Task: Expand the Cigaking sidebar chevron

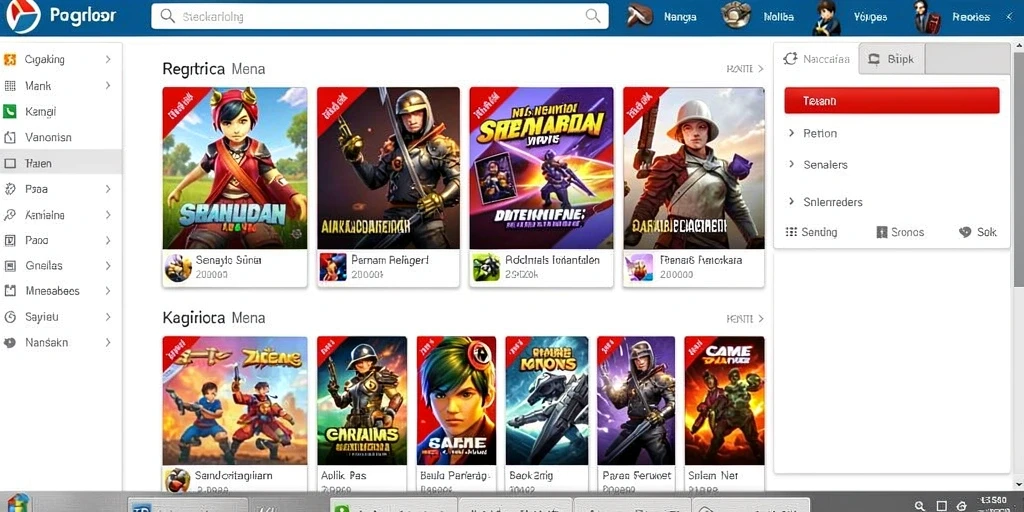Action: (x=108, y=59)
